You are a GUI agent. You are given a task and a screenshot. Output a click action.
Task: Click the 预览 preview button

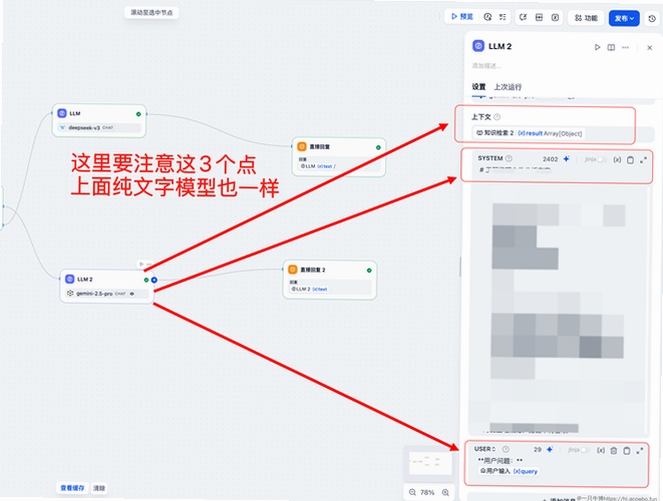tap(462, 17)
